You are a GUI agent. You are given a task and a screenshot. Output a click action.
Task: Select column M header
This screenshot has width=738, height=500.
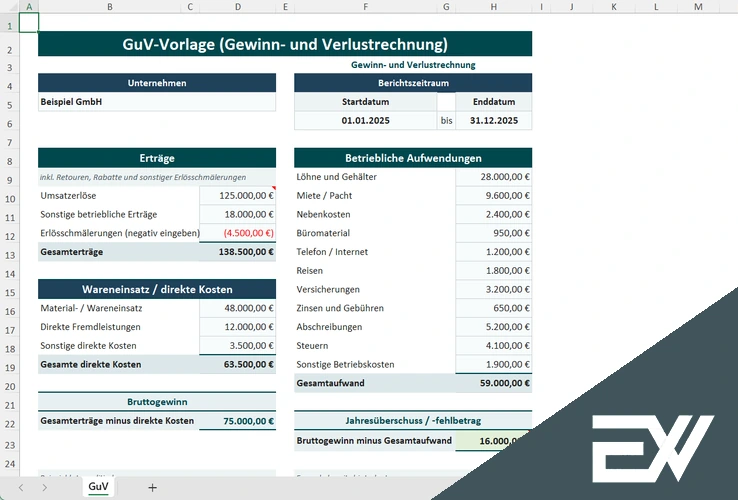click(x=698, y=7)
